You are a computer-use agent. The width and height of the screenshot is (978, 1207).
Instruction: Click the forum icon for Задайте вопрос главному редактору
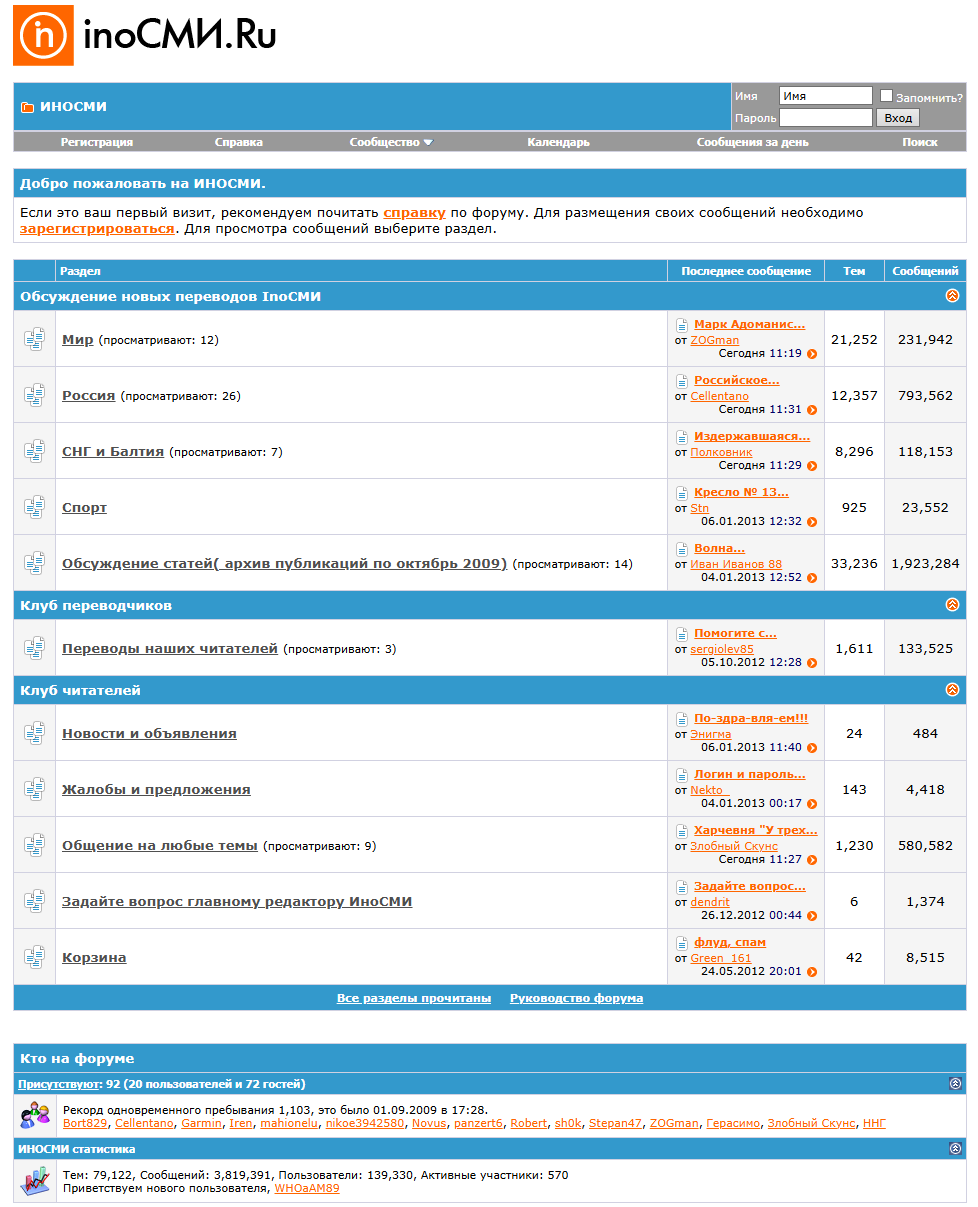(35, 901)
